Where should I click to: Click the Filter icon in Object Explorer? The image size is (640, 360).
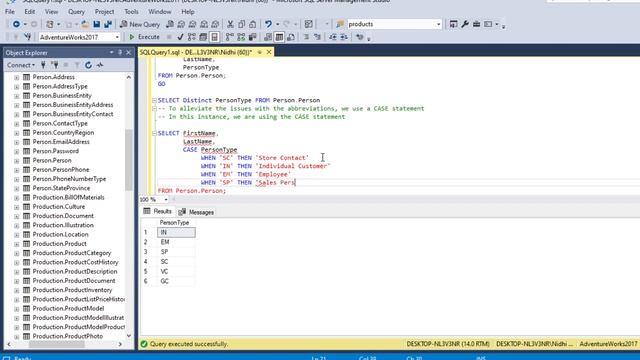77,65
